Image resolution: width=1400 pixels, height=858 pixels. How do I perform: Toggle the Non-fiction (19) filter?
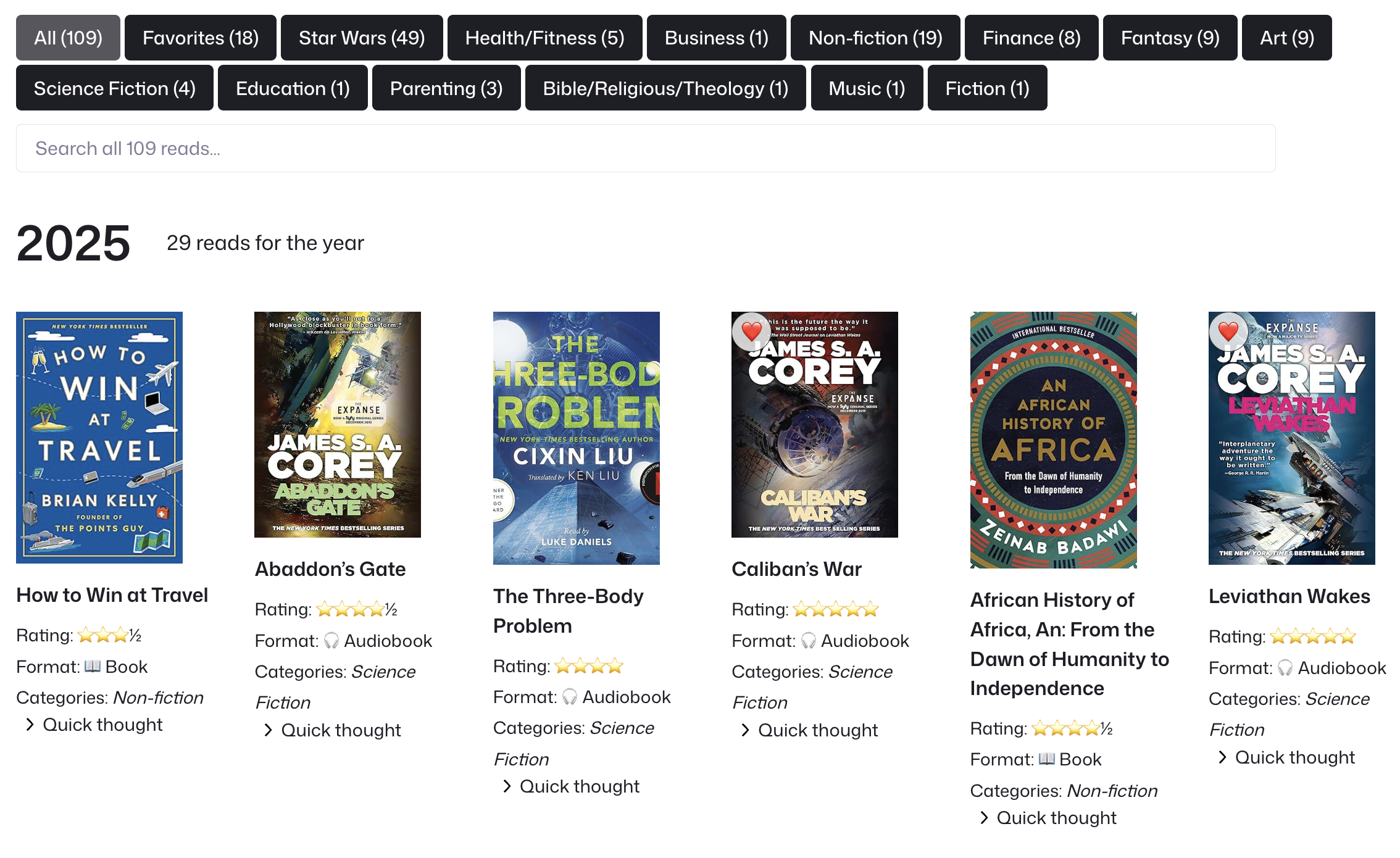pyautogui.click(x=875, y=38)
